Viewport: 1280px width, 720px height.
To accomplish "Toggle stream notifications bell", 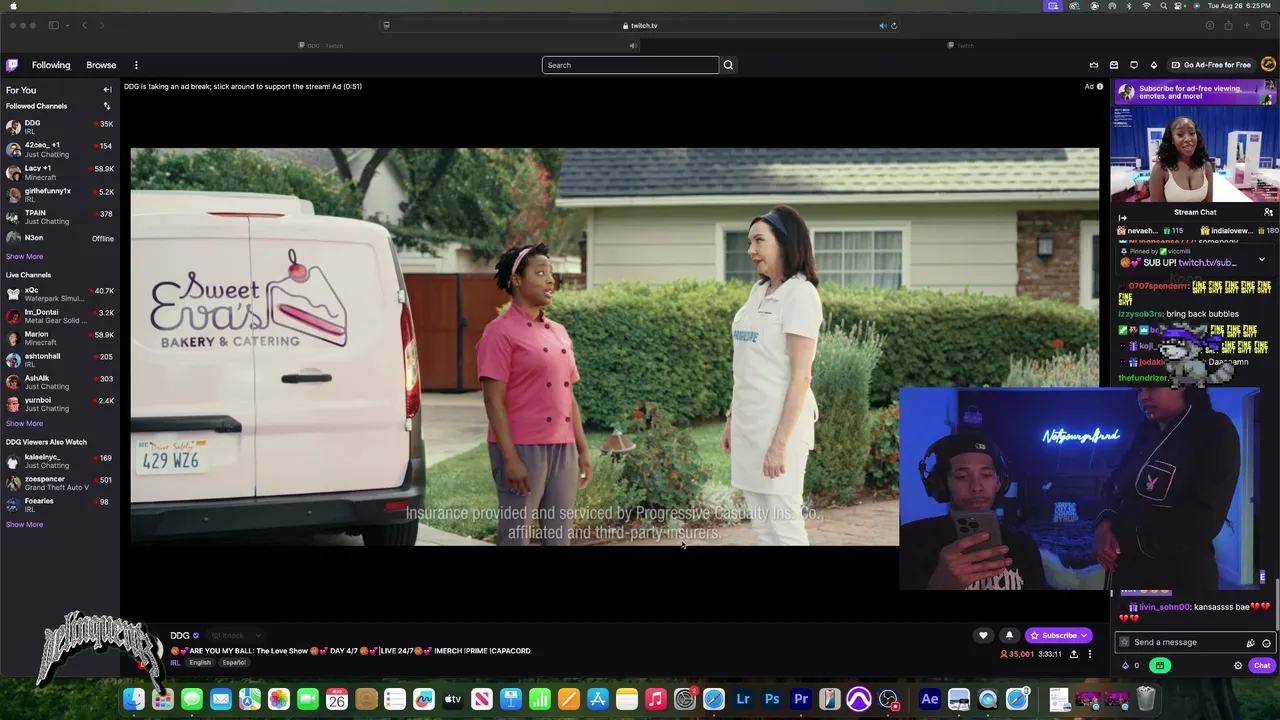I will (1009, 635).
